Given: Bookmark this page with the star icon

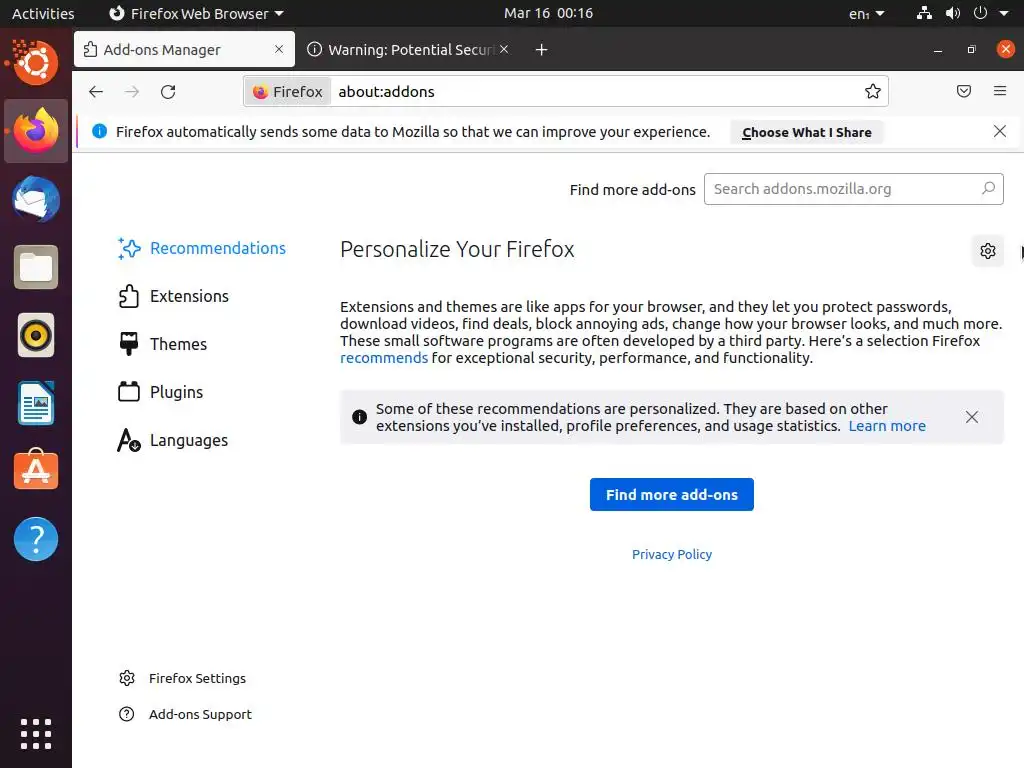Looking at the screenshot, I should (872, 91).
